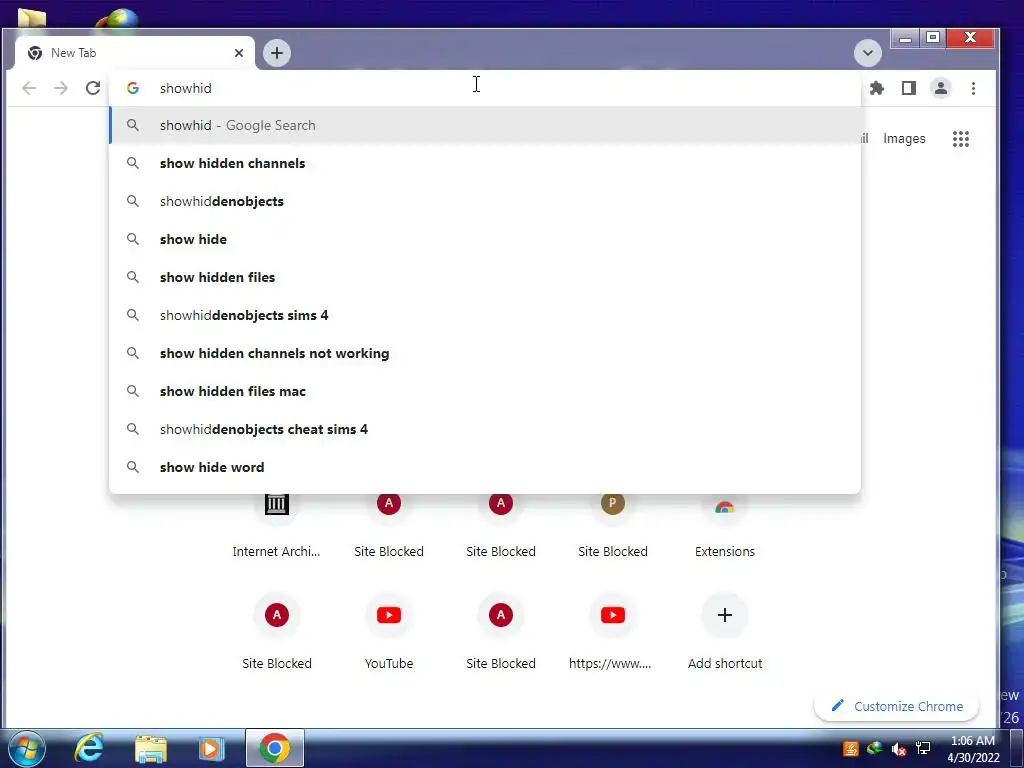Image resolution: width=1024 pixels, height=768 pixels.
Task: Open the Extensions shortcut tile
Action: coord(724,526)
